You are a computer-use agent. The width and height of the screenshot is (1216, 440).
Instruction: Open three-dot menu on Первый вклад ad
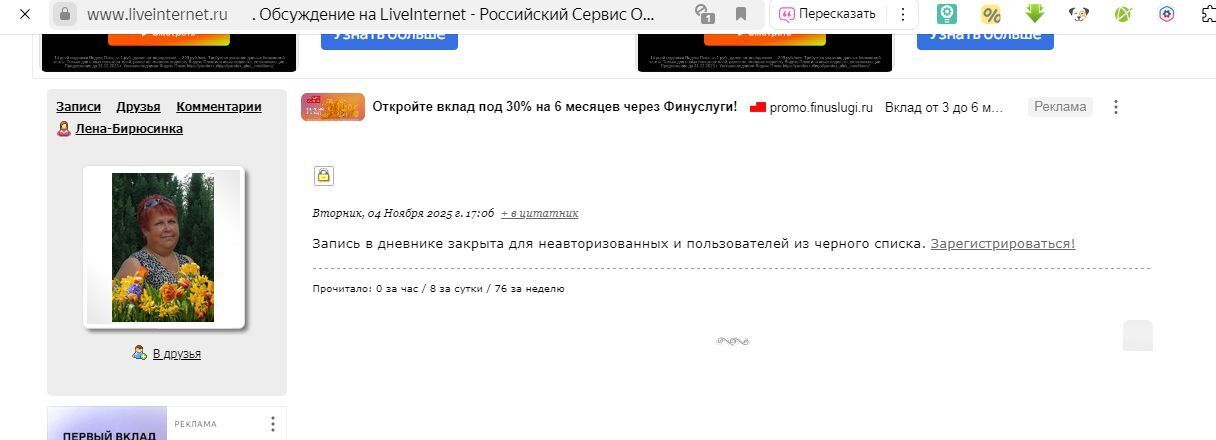click(272, 424)
